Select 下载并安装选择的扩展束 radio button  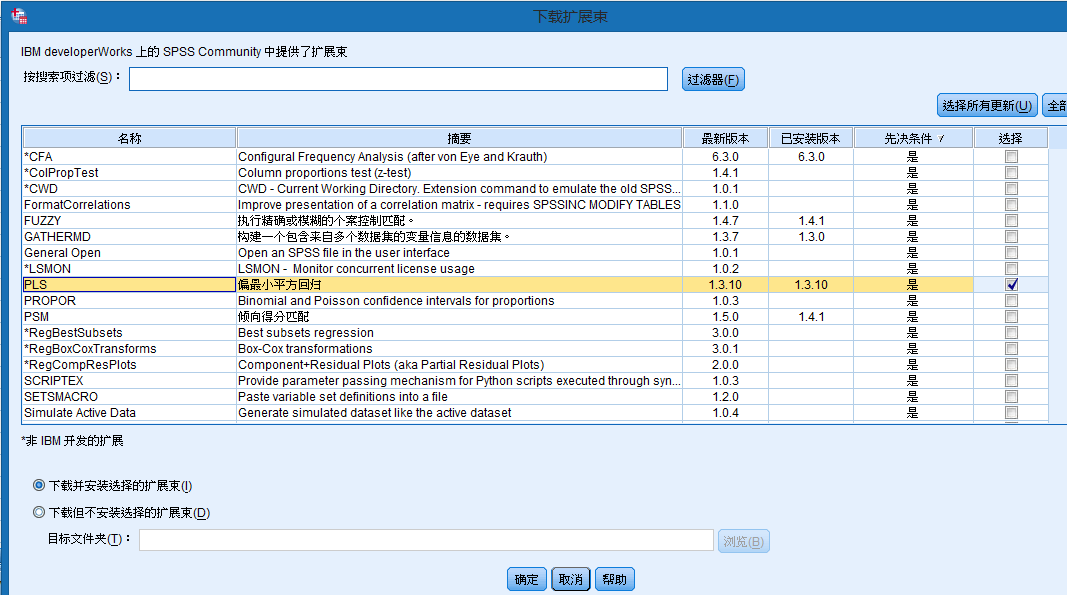click(39, 485)
